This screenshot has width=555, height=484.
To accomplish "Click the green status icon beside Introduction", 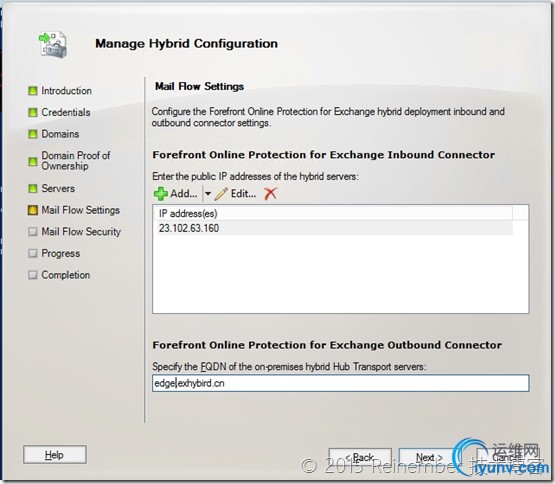I will point(33,91).
